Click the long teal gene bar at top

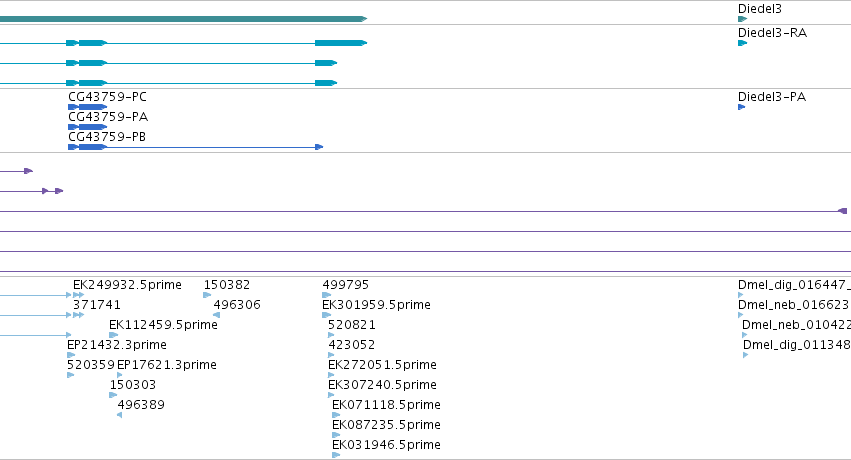tap(183, 19)
